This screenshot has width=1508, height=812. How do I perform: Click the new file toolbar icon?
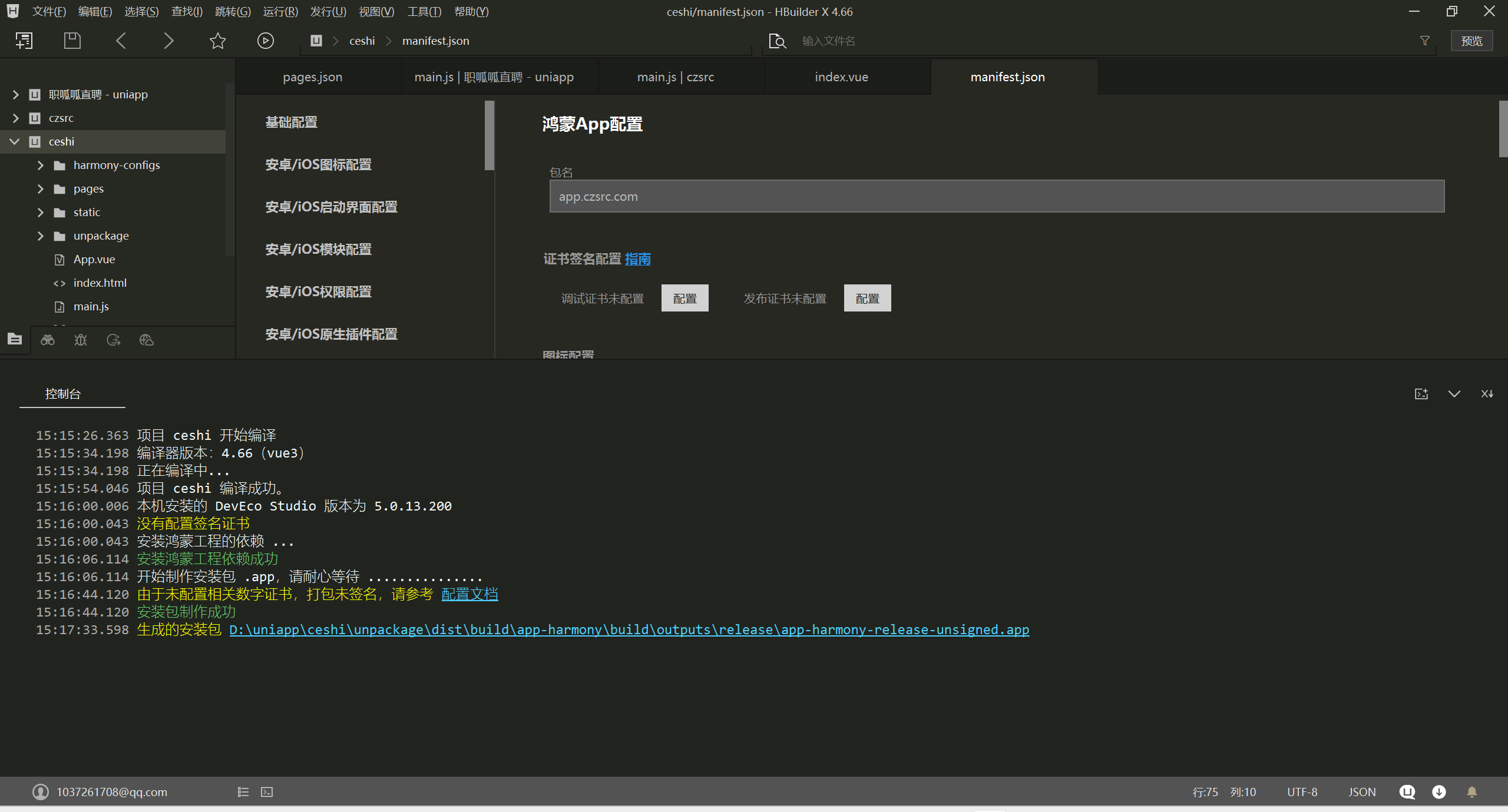click(24, 41)
